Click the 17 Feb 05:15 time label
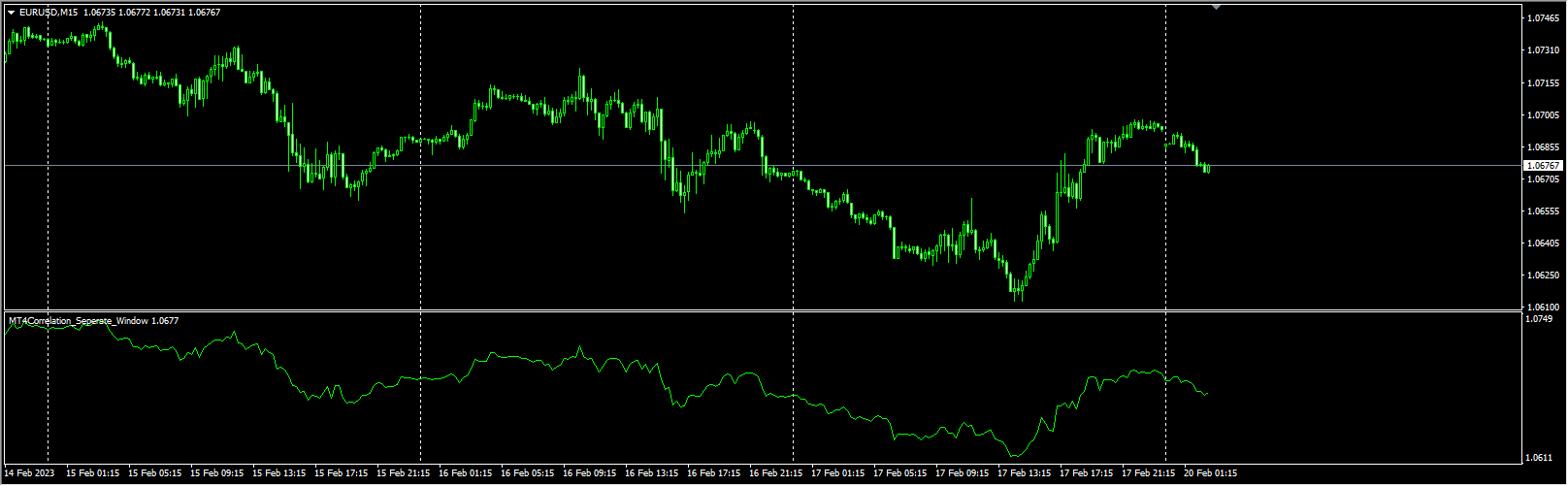Screen dimensions: 1568x486 [900, 474]
